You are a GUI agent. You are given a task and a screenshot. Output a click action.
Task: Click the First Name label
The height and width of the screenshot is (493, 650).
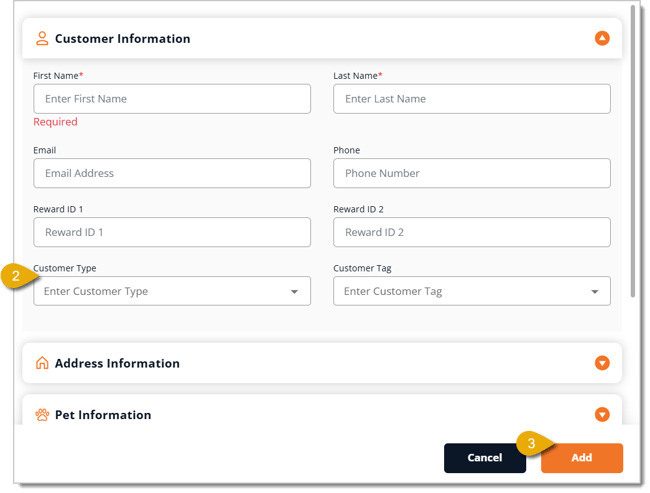(58, 76)
